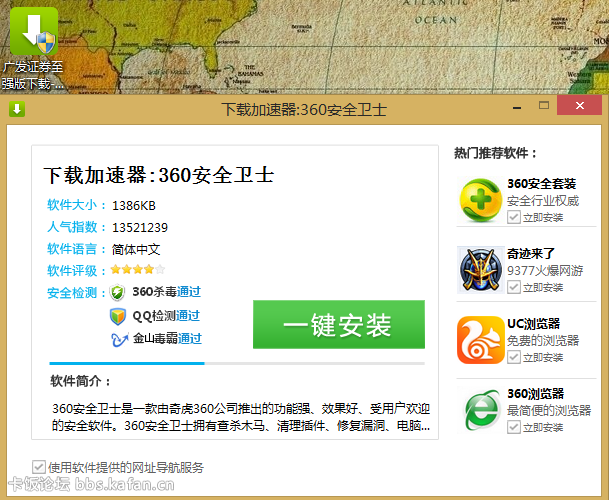This screenshot has height=500, width=609.
Task: Click the 1386KB software size value
Action: (134, 205)
